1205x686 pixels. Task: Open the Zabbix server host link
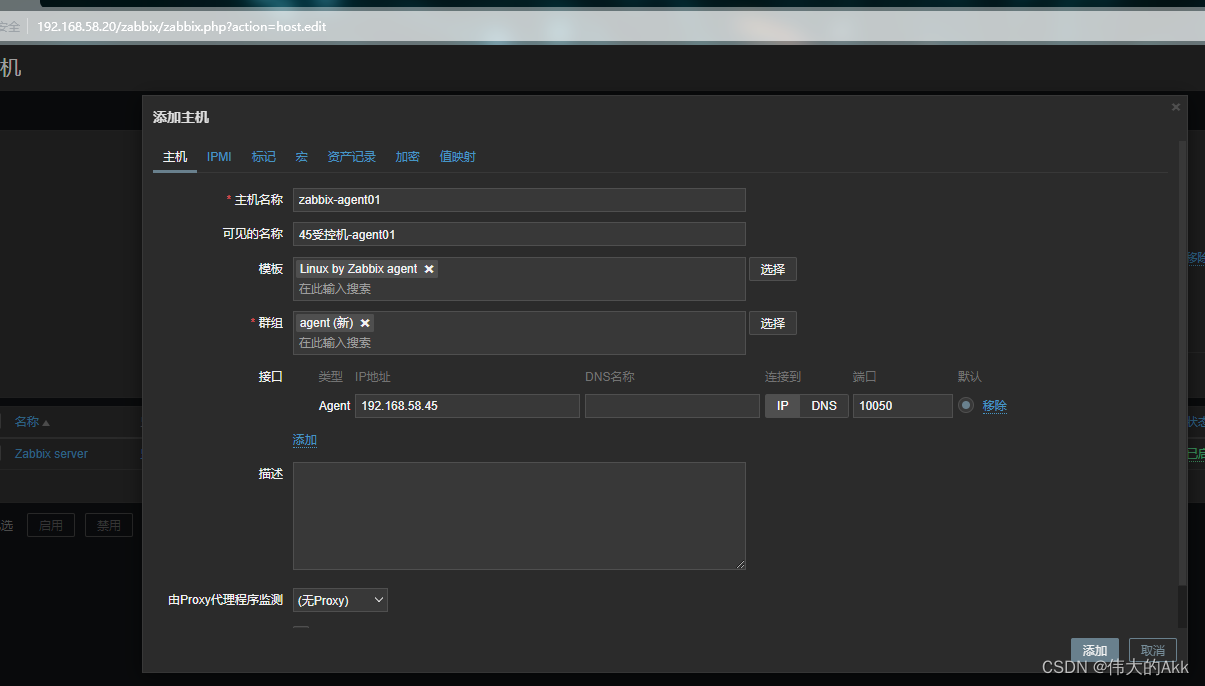click(x=51, y=454)
